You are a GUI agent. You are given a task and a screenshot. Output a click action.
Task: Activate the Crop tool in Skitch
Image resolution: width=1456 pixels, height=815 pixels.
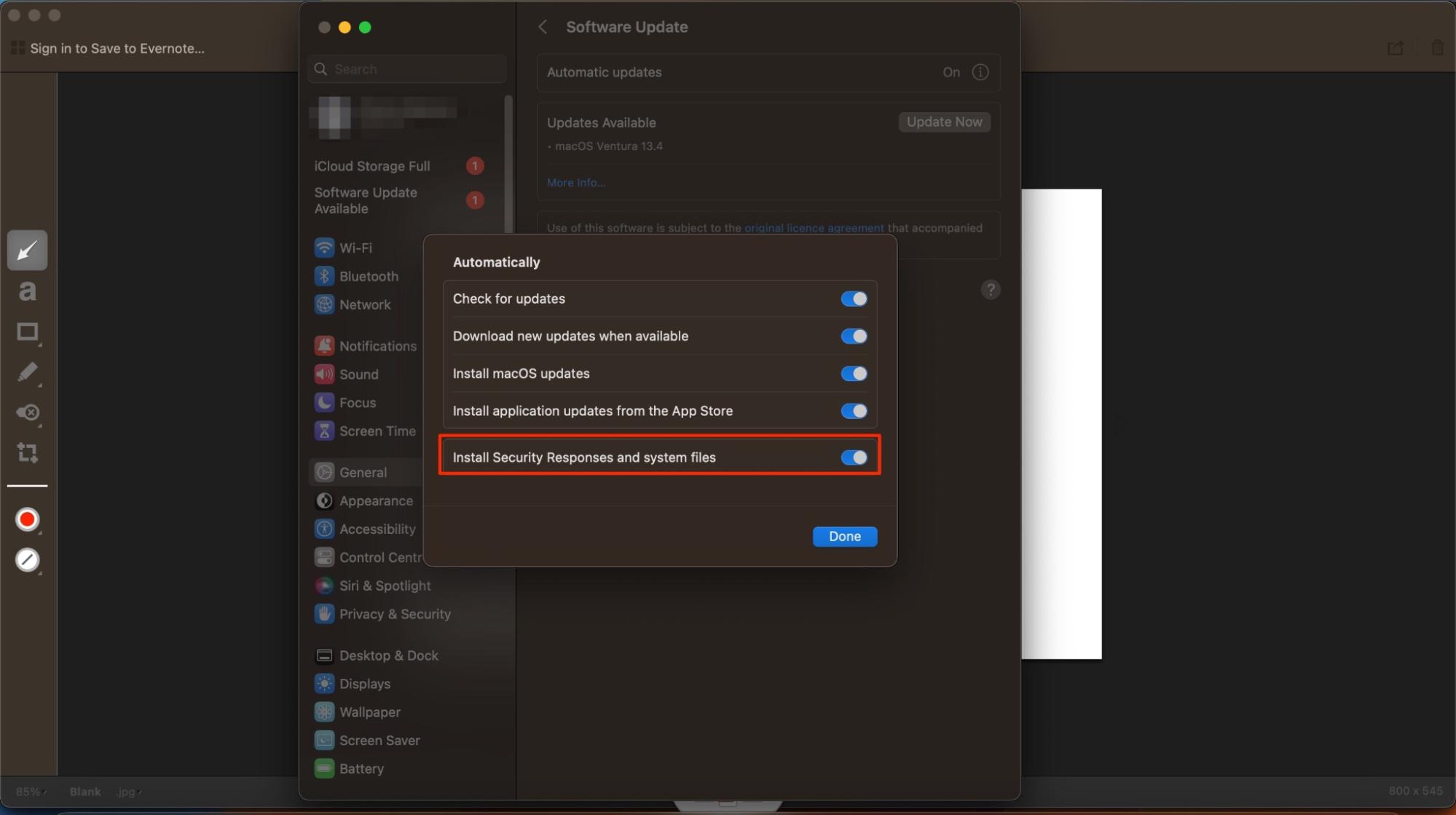coord(28,452)
